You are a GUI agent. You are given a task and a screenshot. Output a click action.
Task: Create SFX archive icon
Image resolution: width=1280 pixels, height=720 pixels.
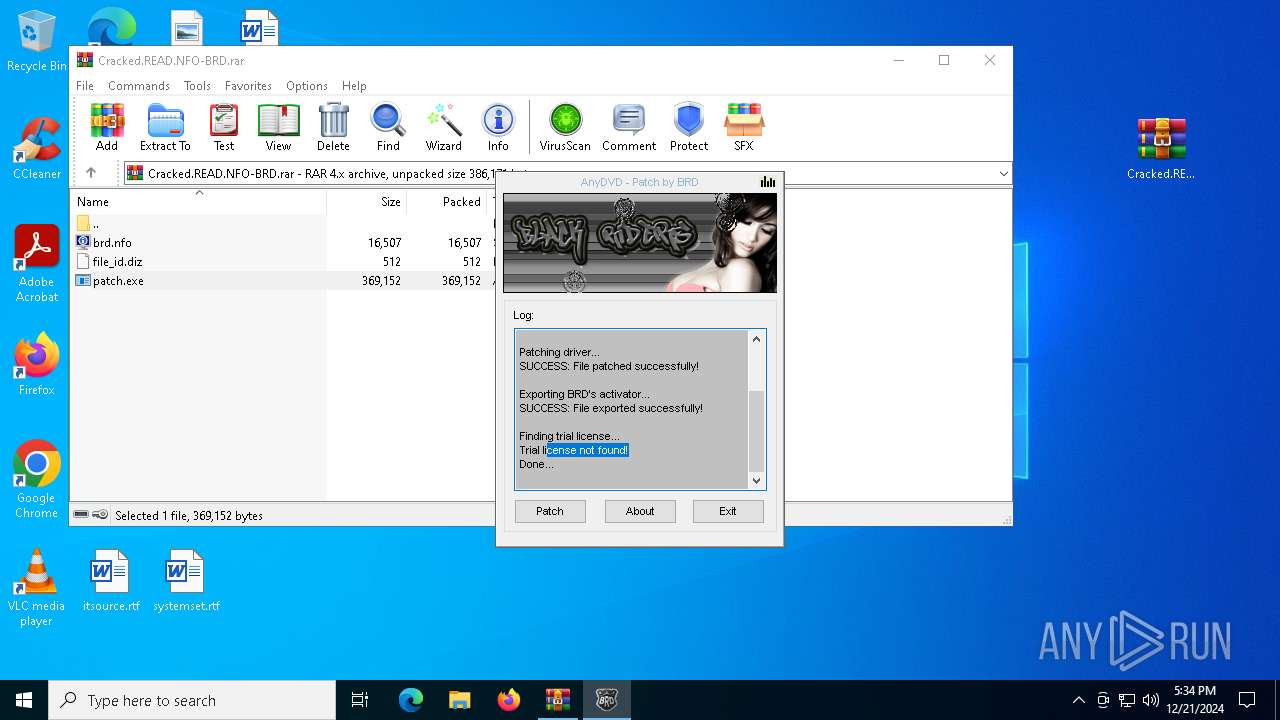click(x=744, y=127)
